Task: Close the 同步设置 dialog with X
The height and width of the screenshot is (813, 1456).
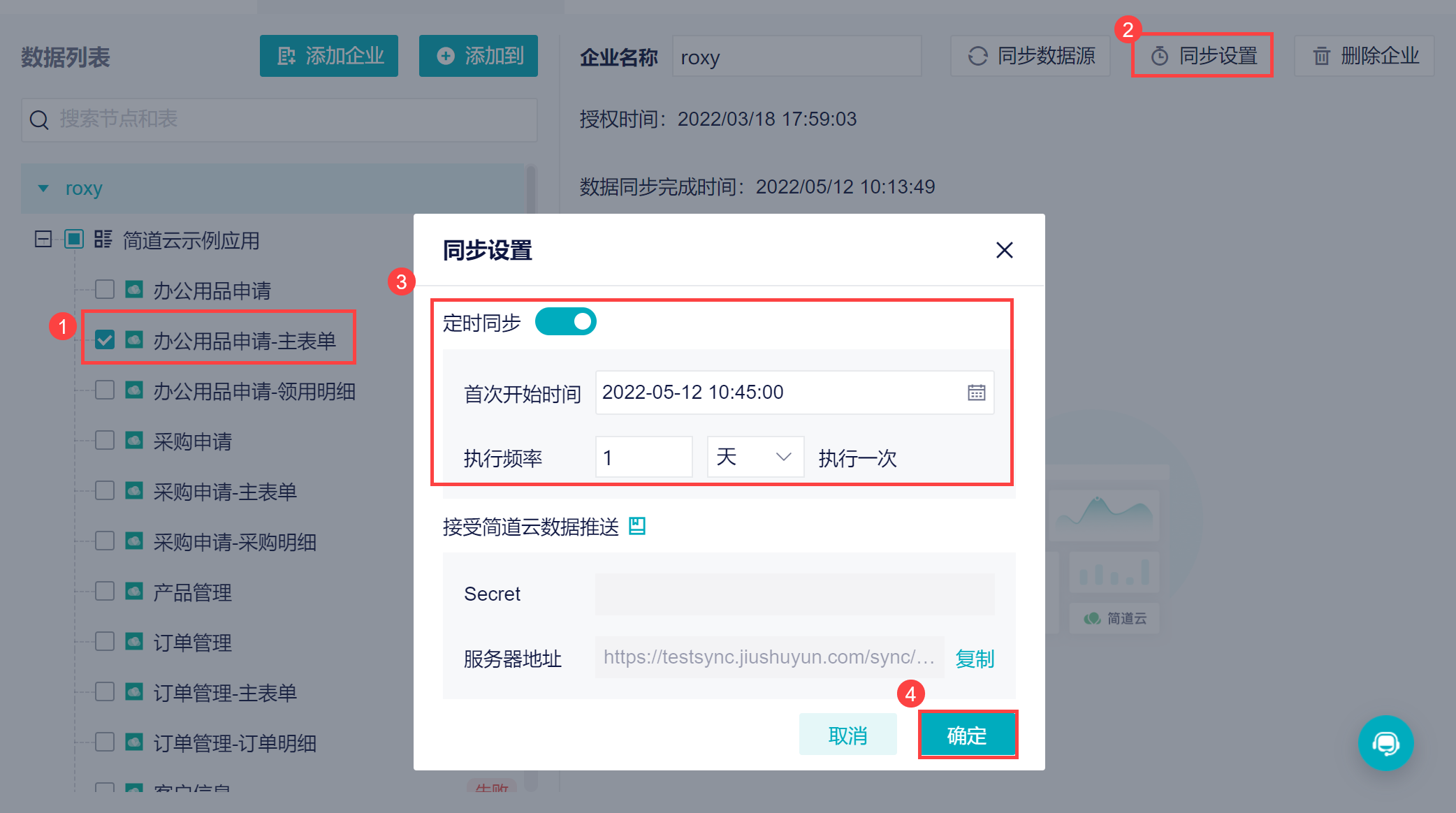Action: coord(1004,250)
